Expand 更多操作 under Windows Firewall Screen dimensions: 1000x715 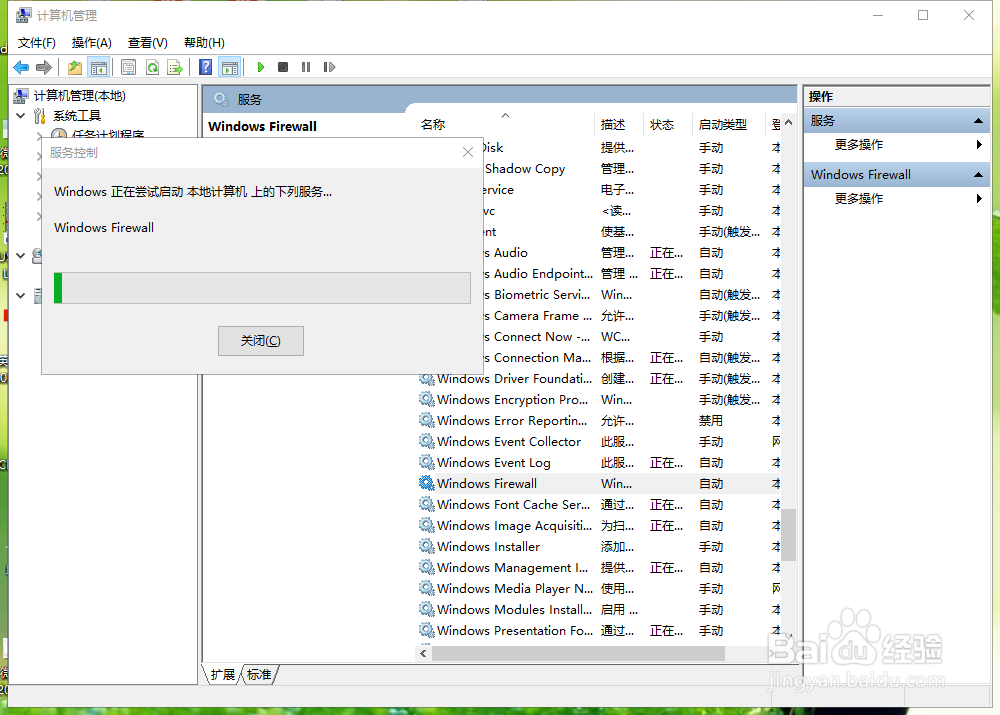858,198
